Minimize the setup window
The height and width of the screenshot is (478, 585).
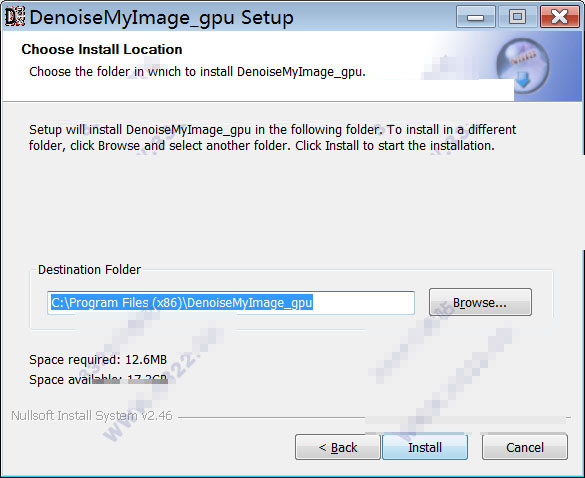[x=476, y=17]
